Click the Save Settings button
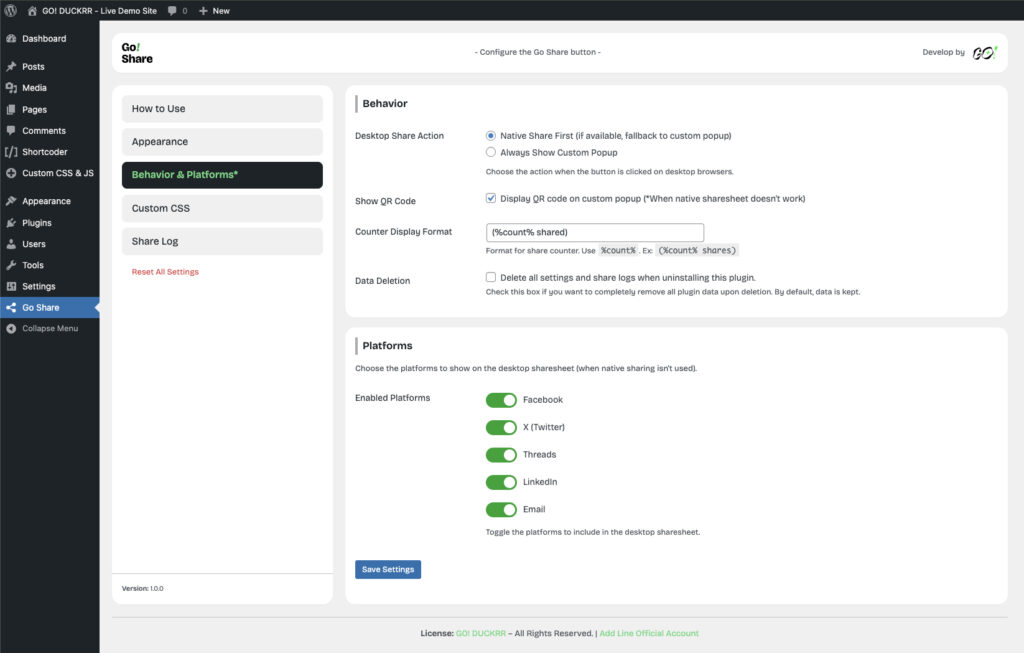The width and height of the screenshot is (1024, 653). point(388,569)
